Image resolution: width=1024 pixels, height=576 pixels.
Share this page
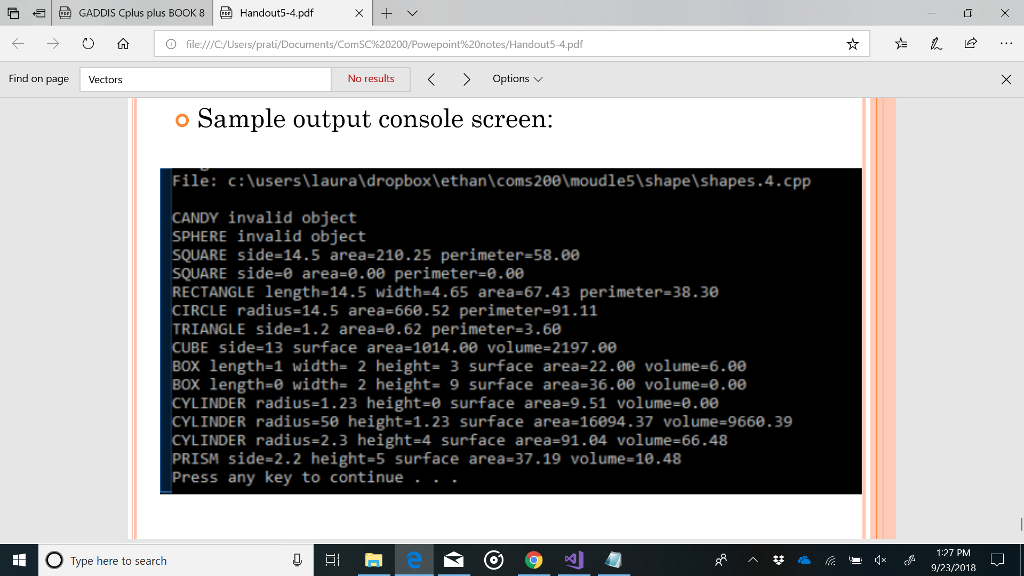(x=970, y=44)
